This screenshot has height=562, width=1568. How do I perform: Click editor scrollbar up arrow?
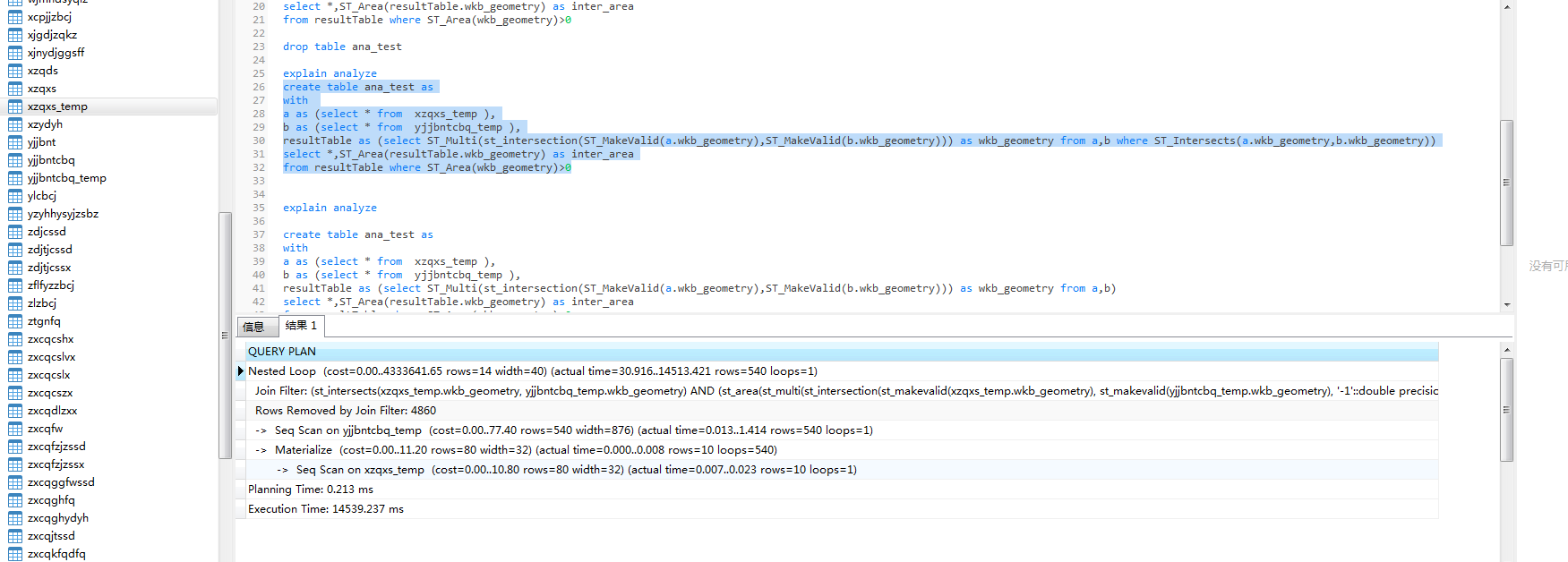[1507, 7]
